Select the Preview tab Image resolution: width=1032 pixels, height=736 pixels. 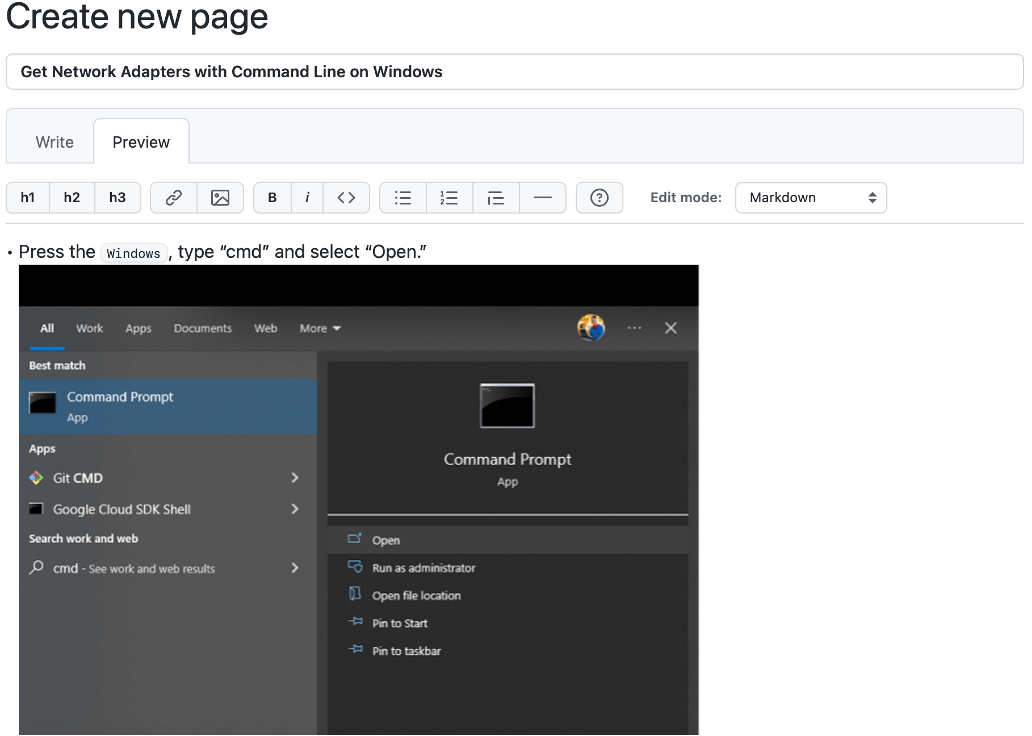pos(141,142)
